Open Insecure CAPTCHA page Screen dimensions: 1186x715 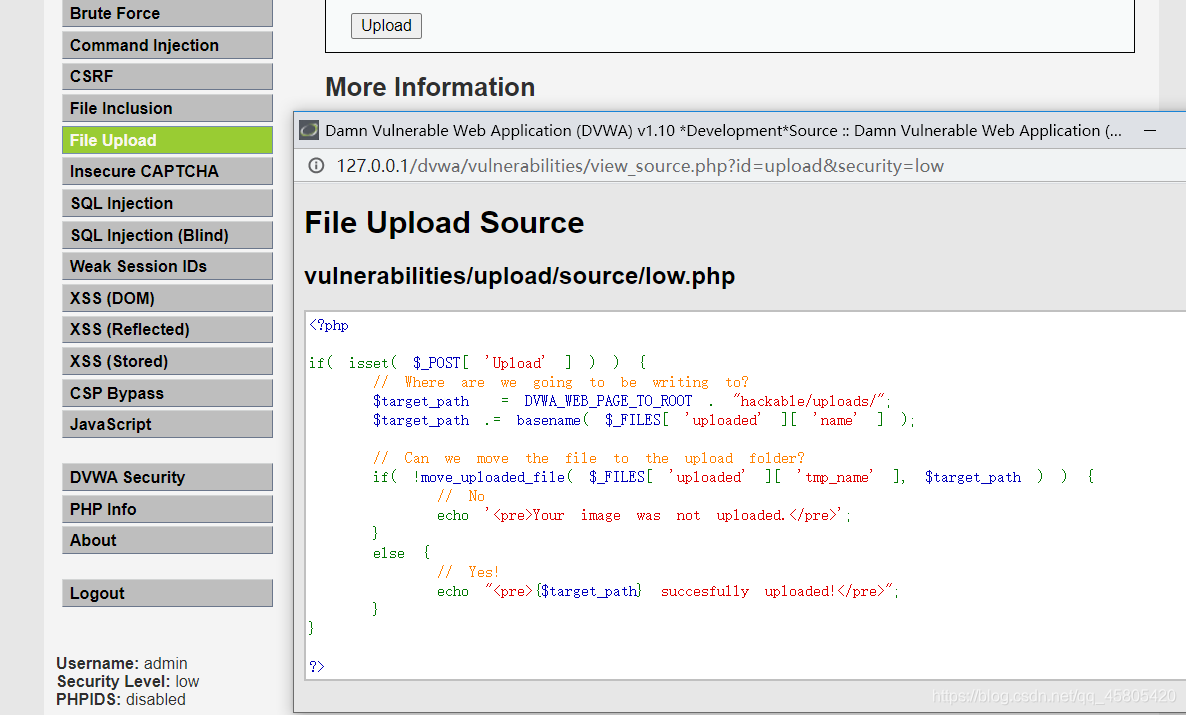pos(167,172)
